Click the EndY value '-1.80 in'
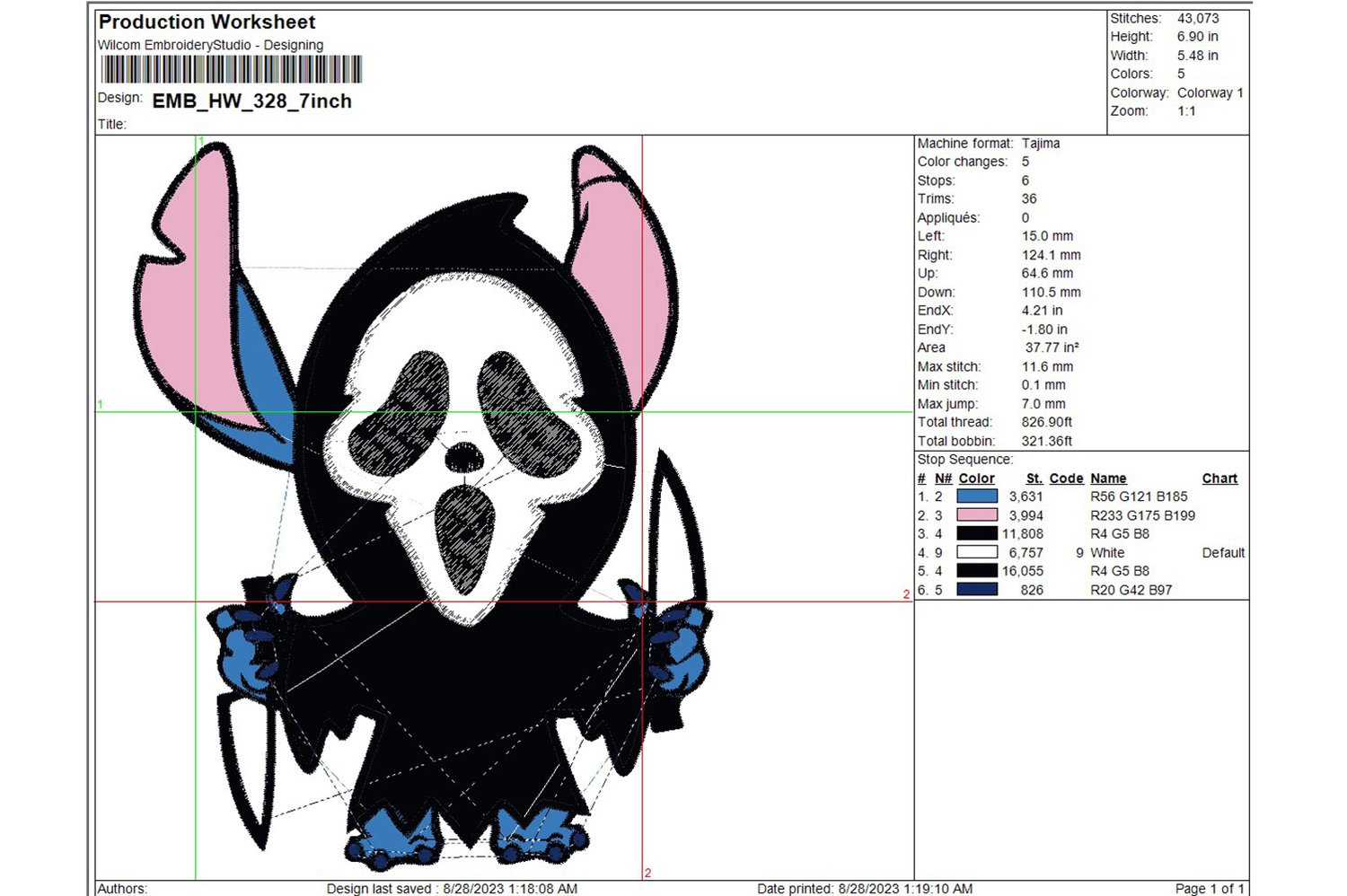The width and height of the screenshot is (1347, 896). 1044,329
